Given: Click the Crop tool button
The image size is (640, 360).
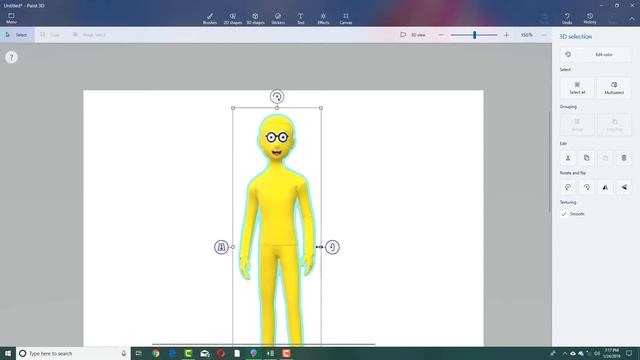Looking at the screenshot, I should [50, 35].
